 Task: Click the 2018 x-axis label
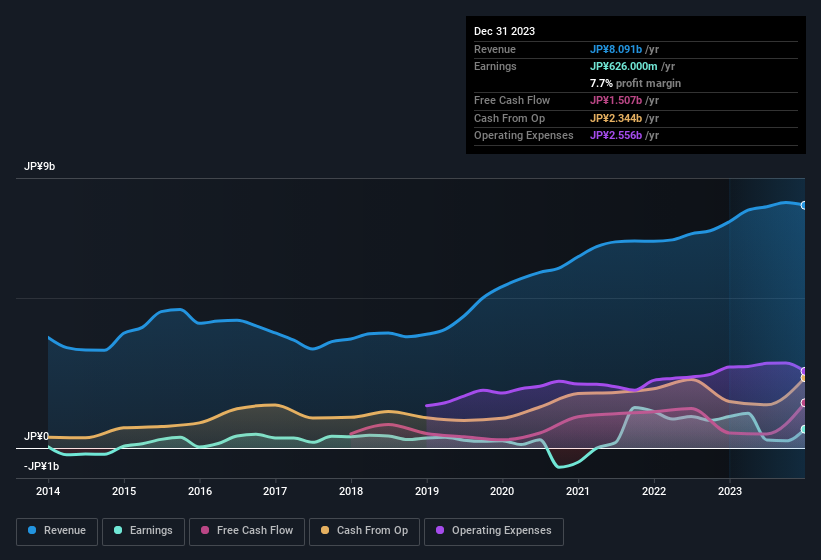pyautogui.click(x=351, y=491)
